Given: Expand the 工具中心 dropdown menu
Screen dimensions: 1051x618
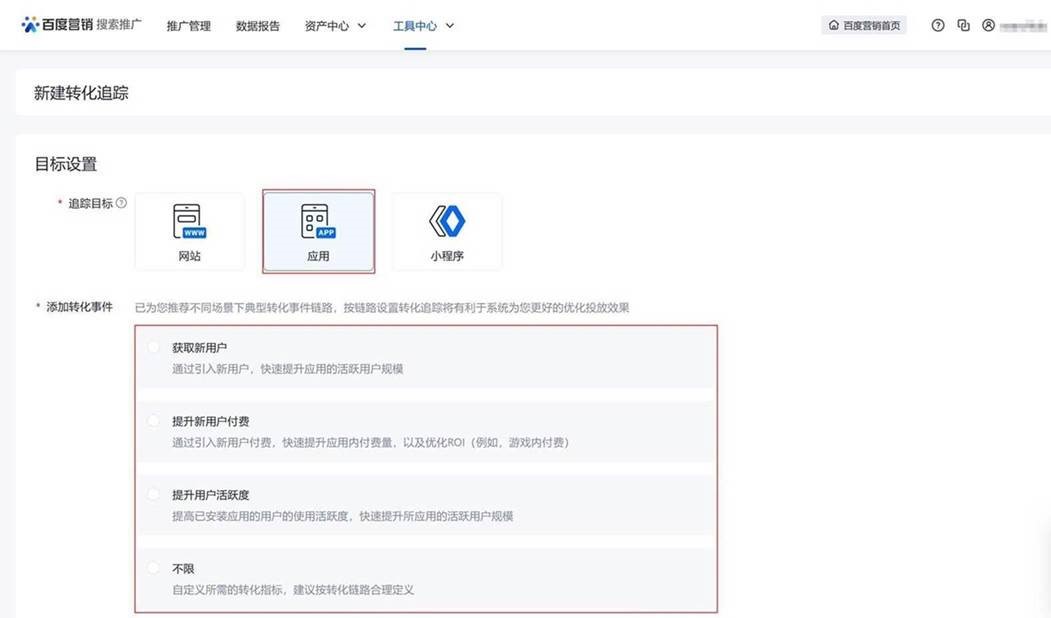Looking at the screenshot, I should click(424, 26).
